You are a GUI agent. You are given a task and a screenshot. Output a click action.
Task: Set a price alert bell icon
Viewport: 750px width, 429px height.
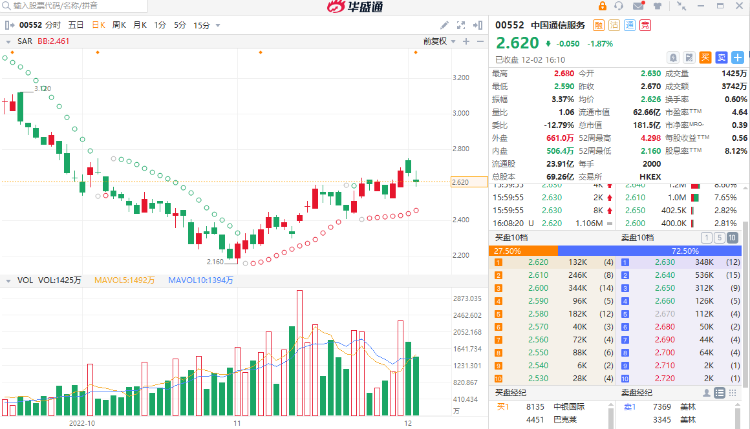673,58
